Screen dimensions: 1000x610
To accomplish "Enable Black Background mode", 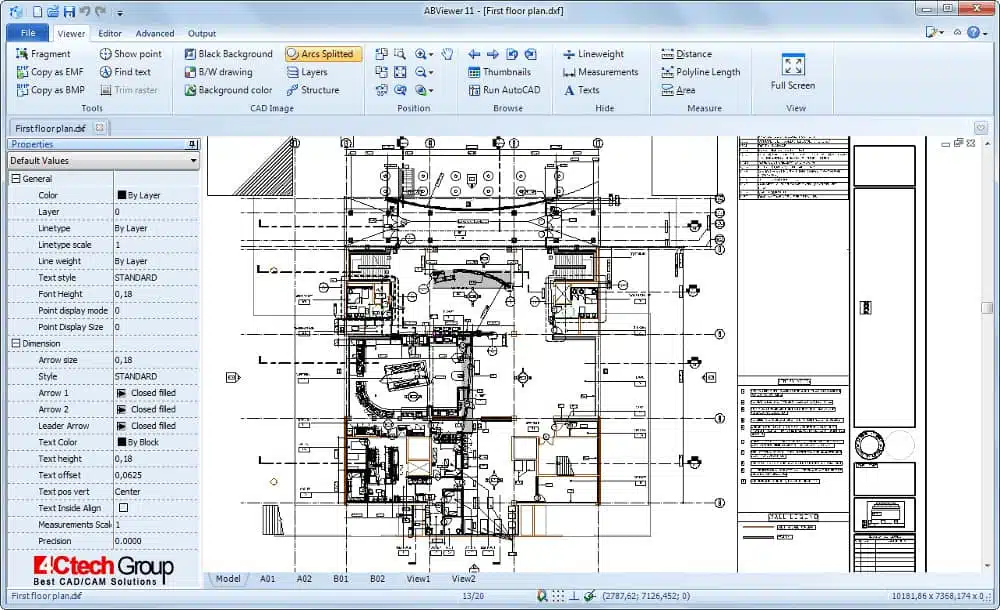I will 229,53.
